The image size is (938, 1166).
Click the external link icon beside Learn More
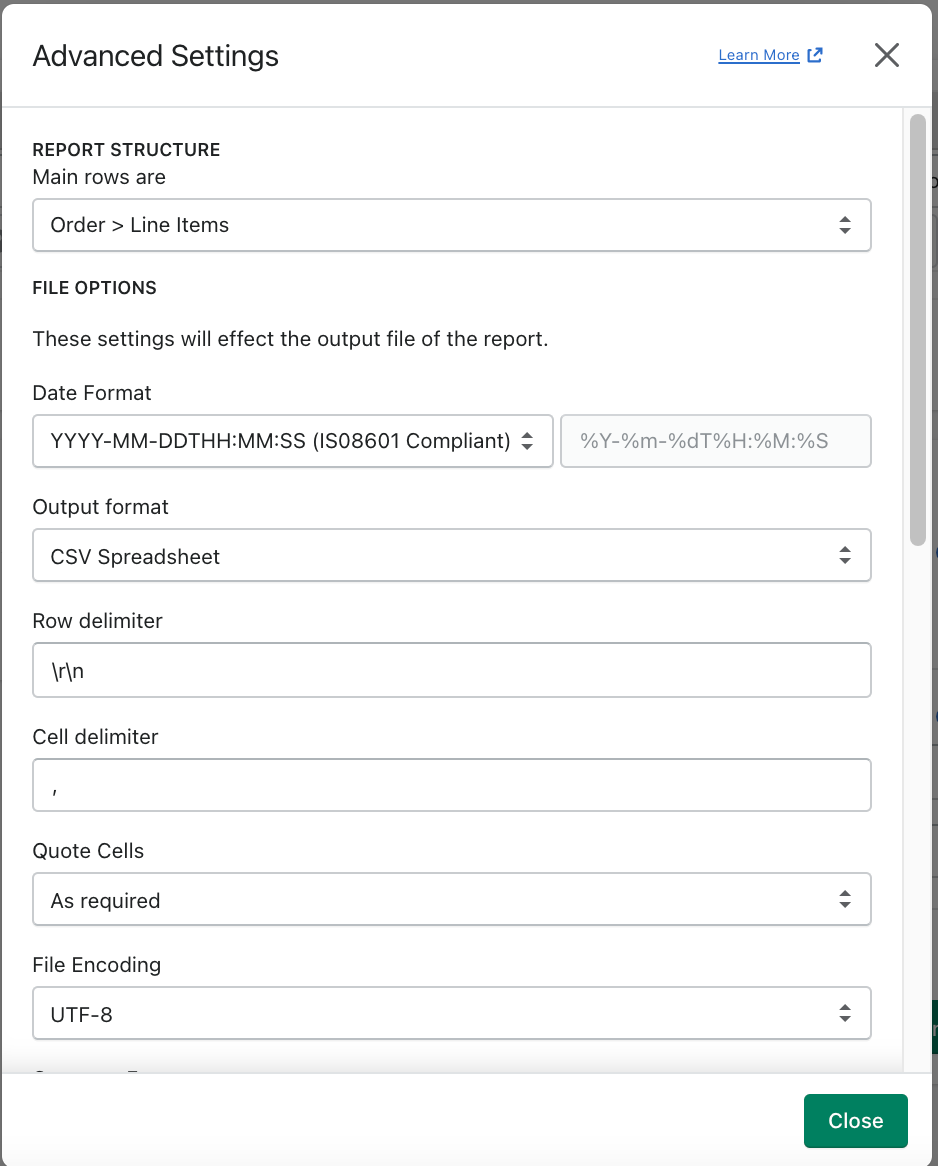pyautogui.click(x=815, y=55)
